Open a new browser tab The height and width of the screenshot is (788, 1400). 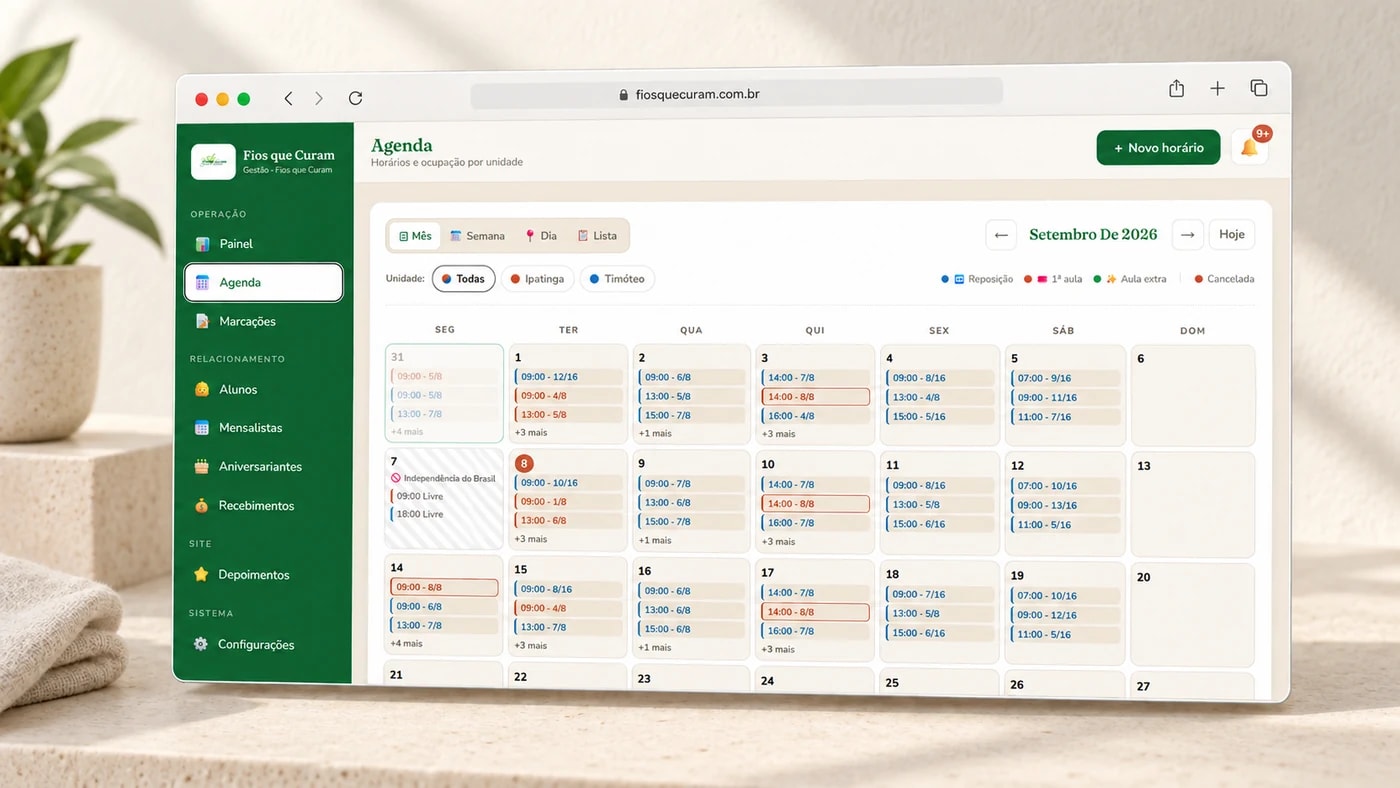pyautogui.click(x=1217, y=88)
